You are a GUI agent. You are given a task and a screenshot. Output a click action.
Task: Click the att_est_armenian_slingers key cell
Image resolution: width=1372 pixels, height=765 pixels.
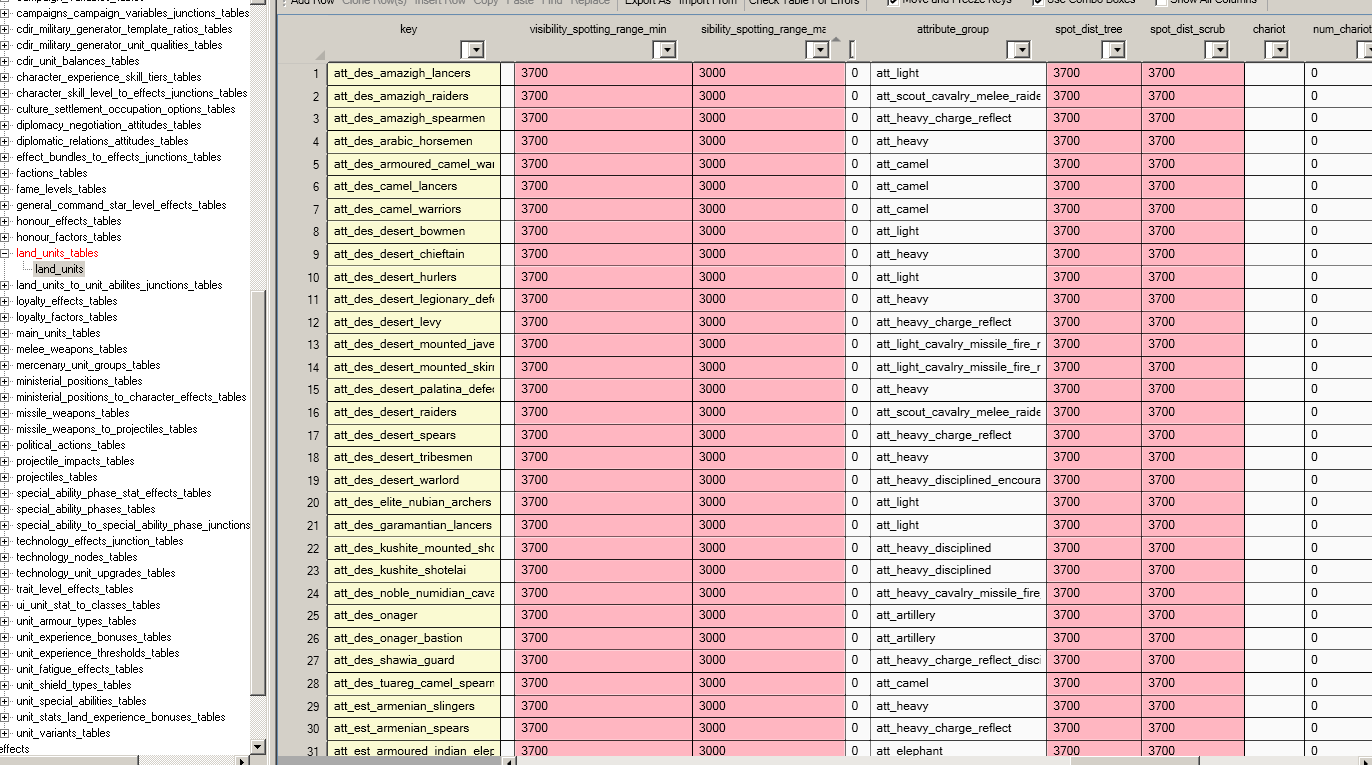pos(413,706)
